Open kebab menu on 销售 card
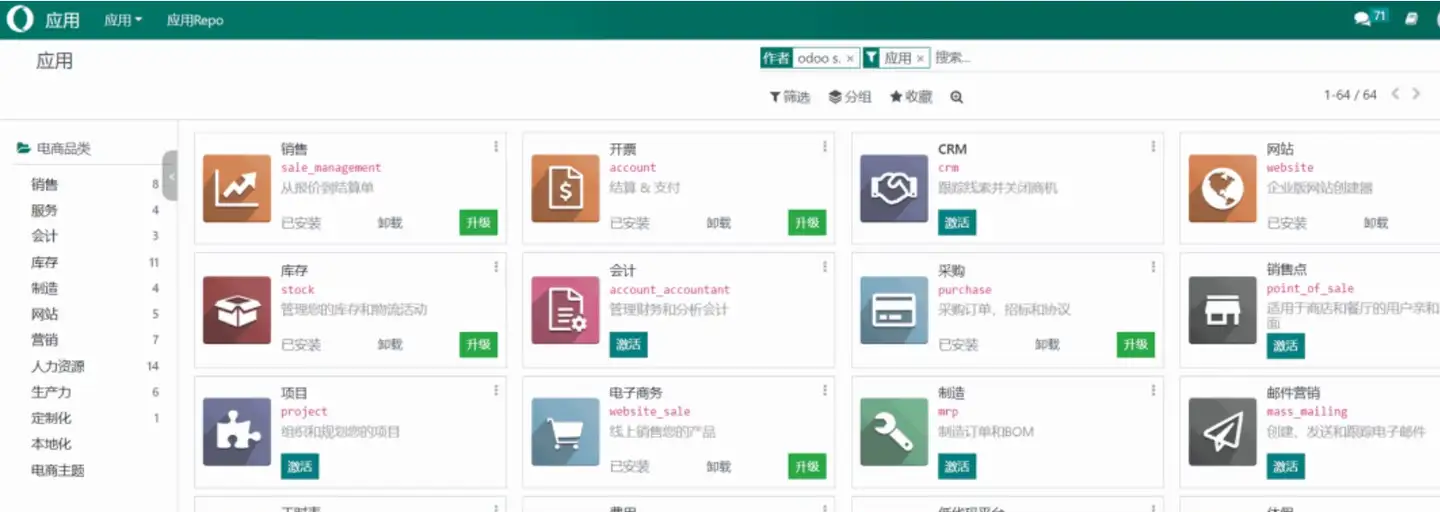This screenshot has width=1440, height=512. pos(496,147)
